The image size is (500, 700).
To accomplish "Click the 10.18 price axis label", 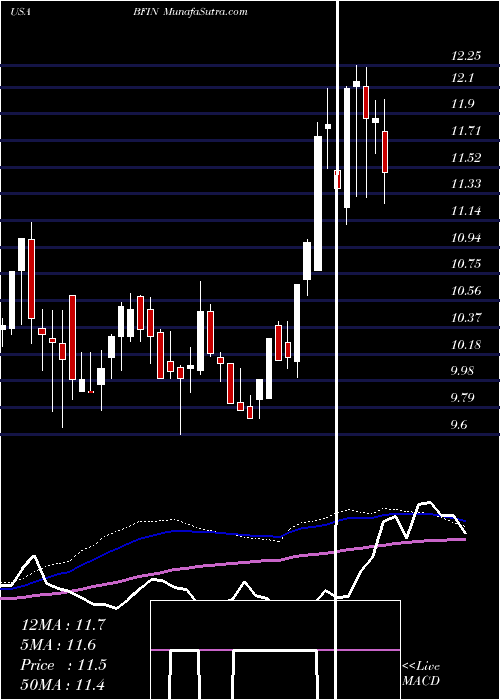I will tap(466, 345).
